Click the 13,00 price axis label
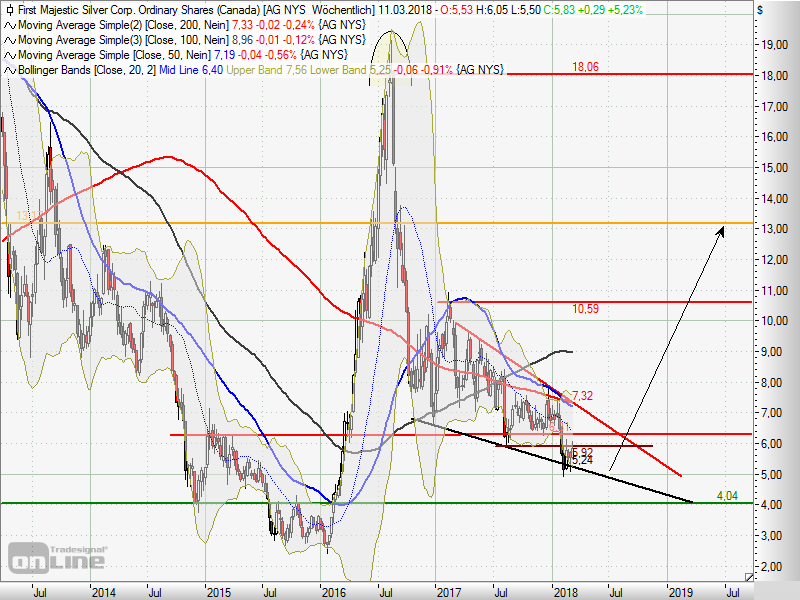The height and width of the screenshot is (600, 800). click(774, 229)
